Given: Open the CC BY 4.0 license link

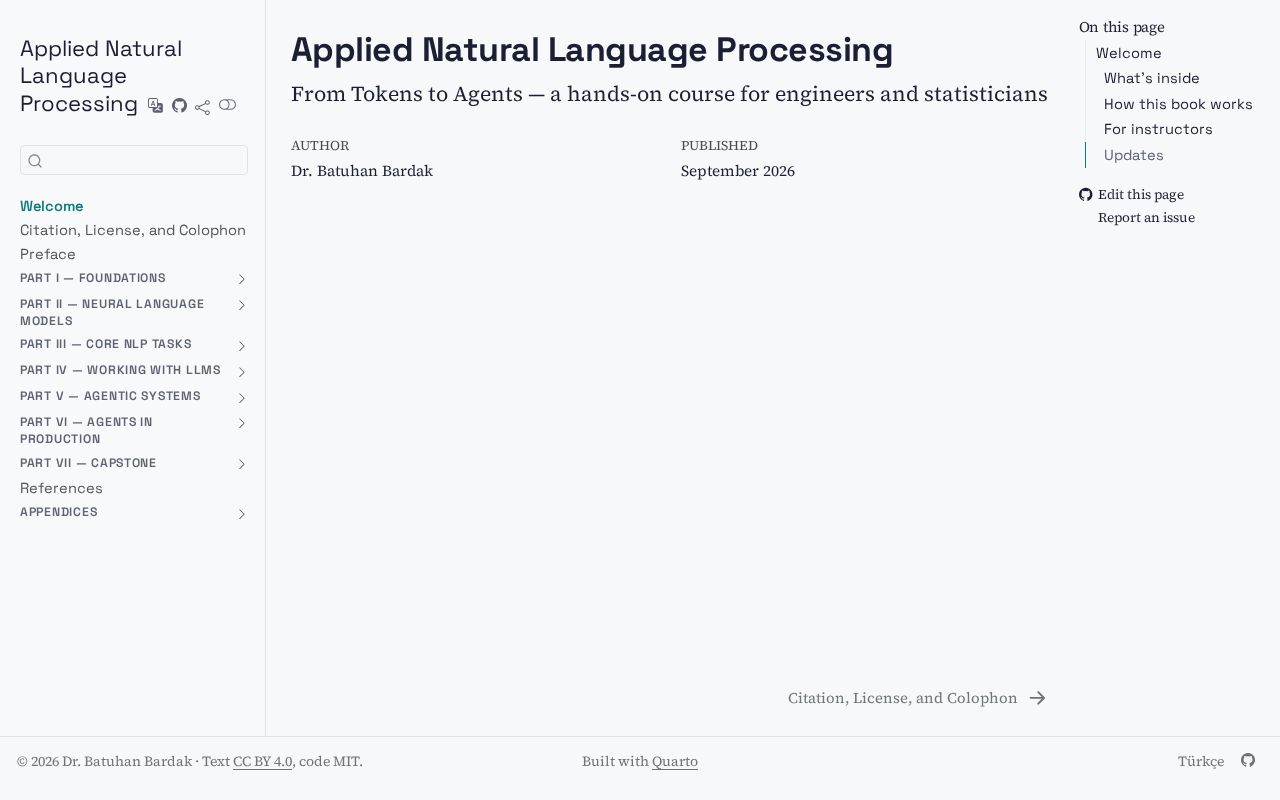Looking at the screenshot, I should (263, 761).
